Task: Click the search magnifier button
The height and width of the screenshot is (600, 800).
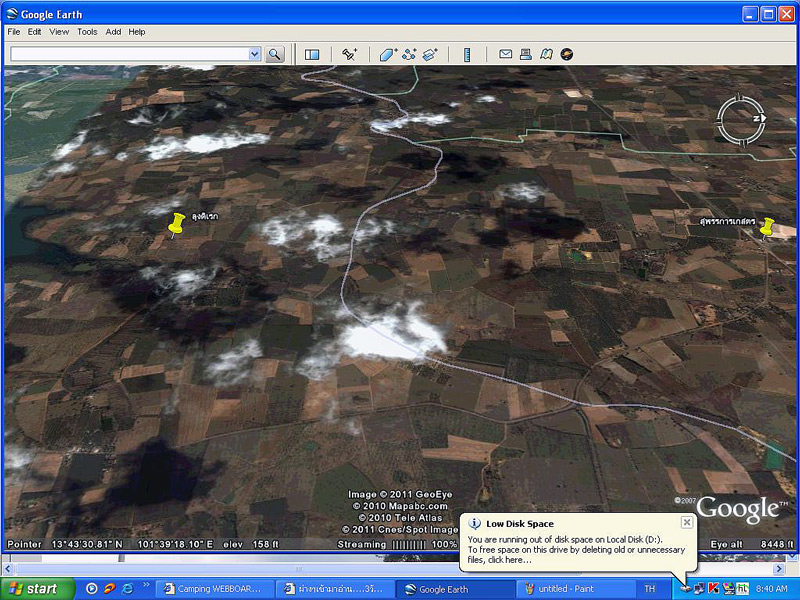Action: coord(274,54)
